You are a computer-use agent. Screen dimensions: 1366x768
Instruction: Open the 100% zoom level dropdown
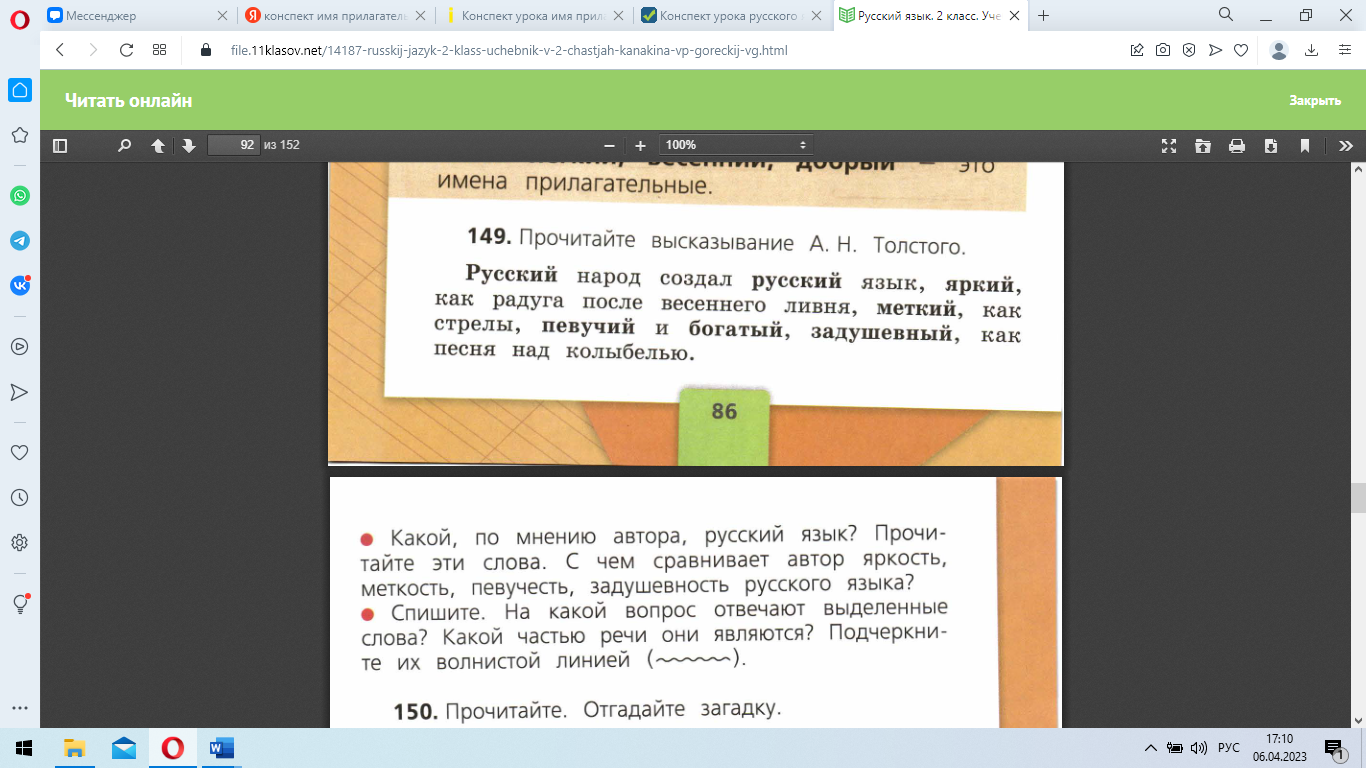click(x=735, y=146)
